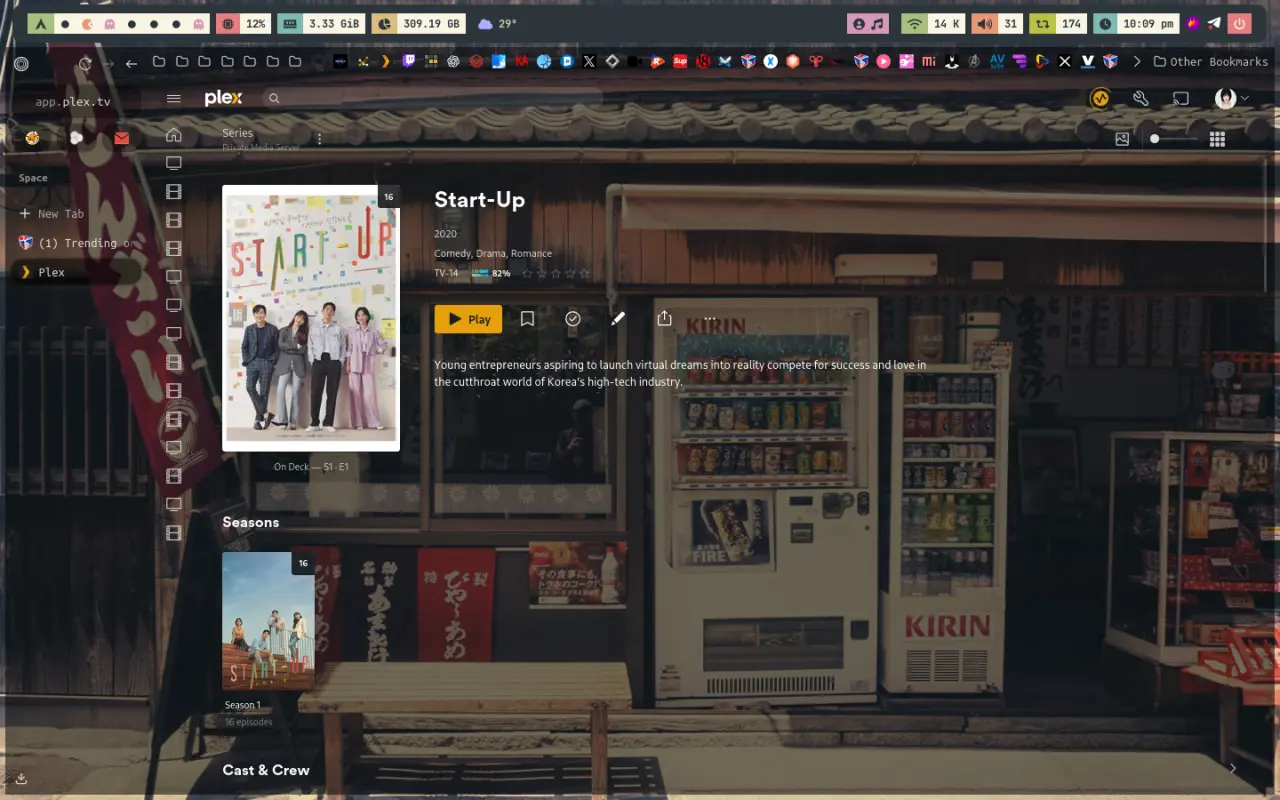Play the Start-Up series
Viewport: 1280px width, 800px height.
468,319
